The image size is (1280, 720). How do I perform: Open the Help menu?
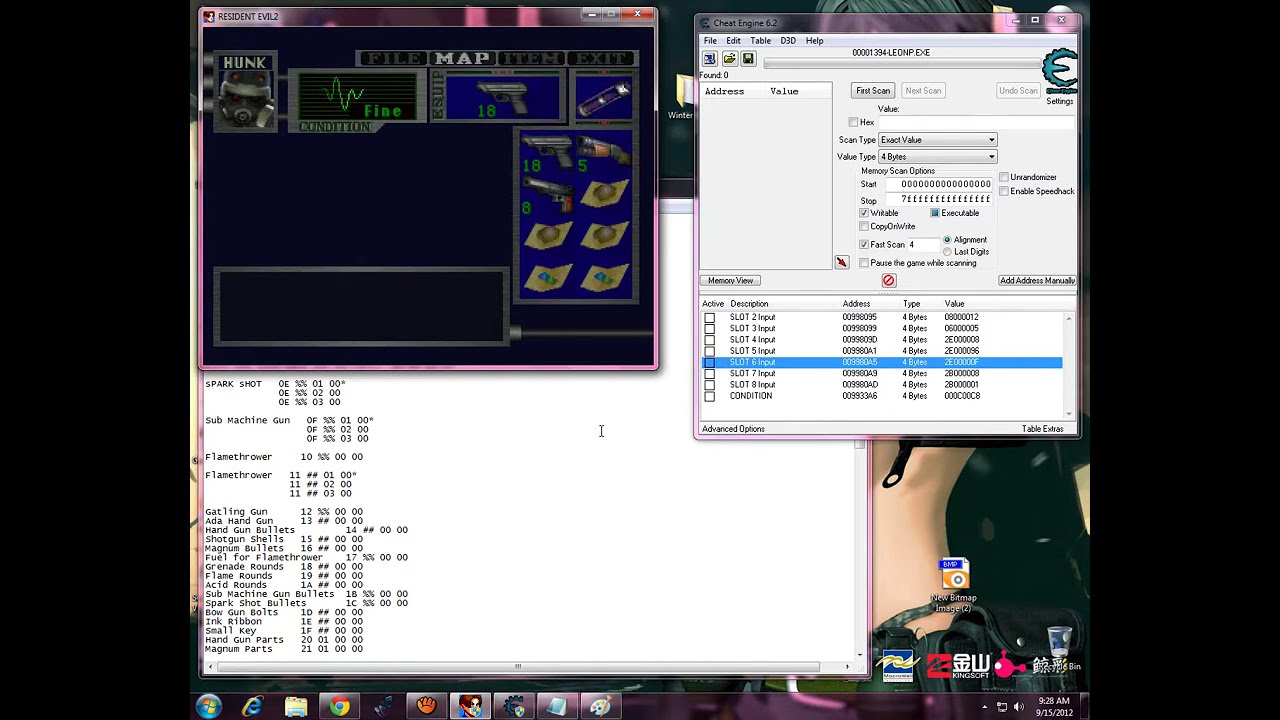pos(815,41)
